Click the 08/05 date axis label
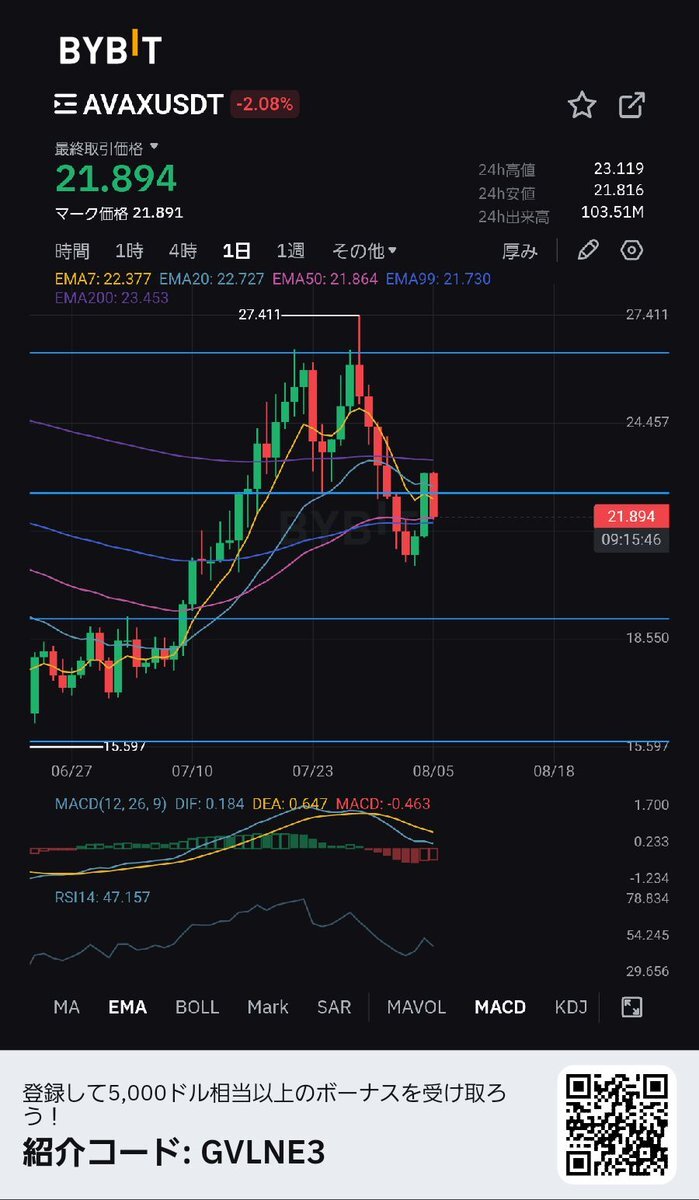This screenshot has height=1200, width=699. [433, 772]
